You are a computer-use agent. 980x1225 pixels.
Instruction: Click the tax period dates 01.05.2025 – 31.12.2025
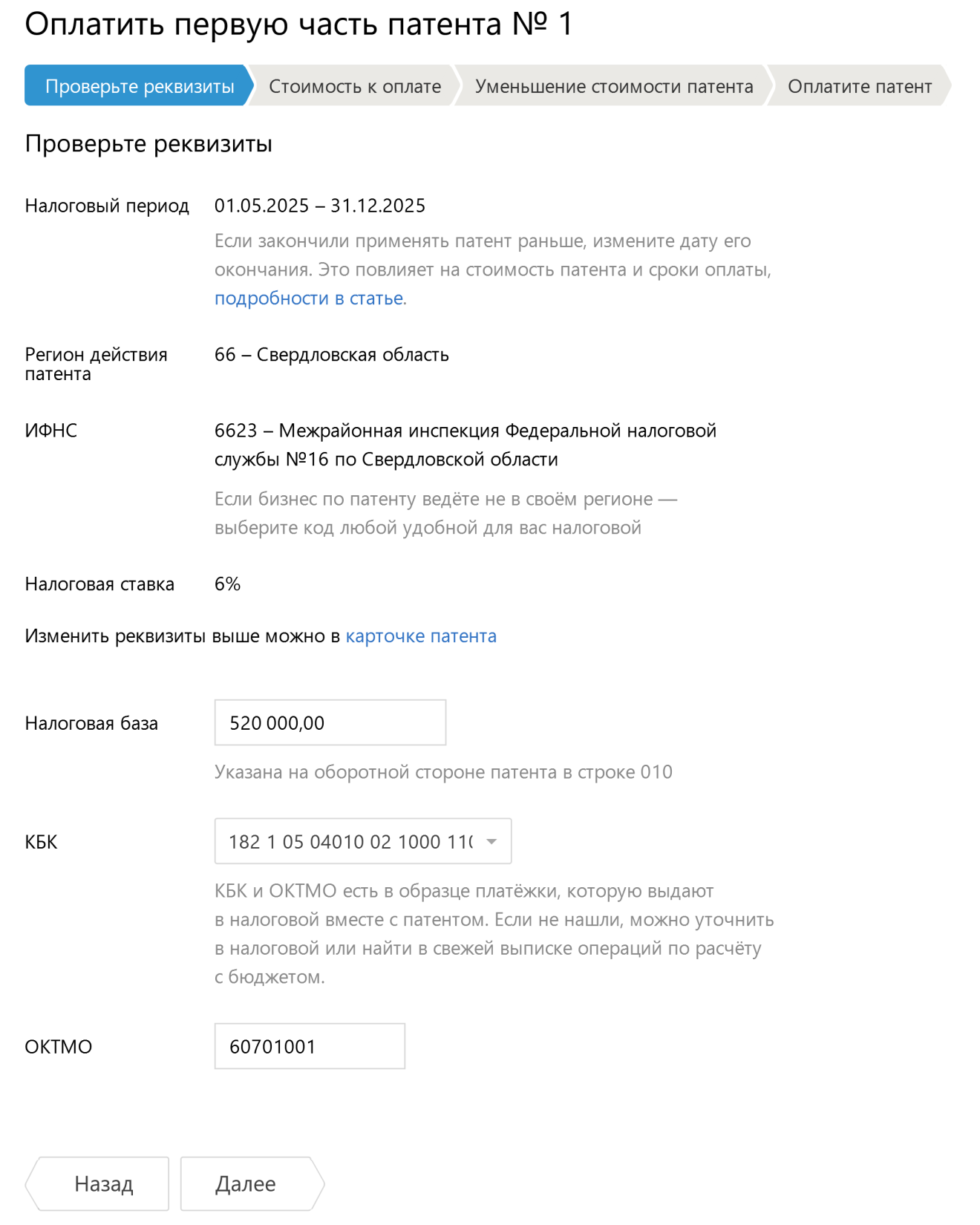click(x=319, y=206)
